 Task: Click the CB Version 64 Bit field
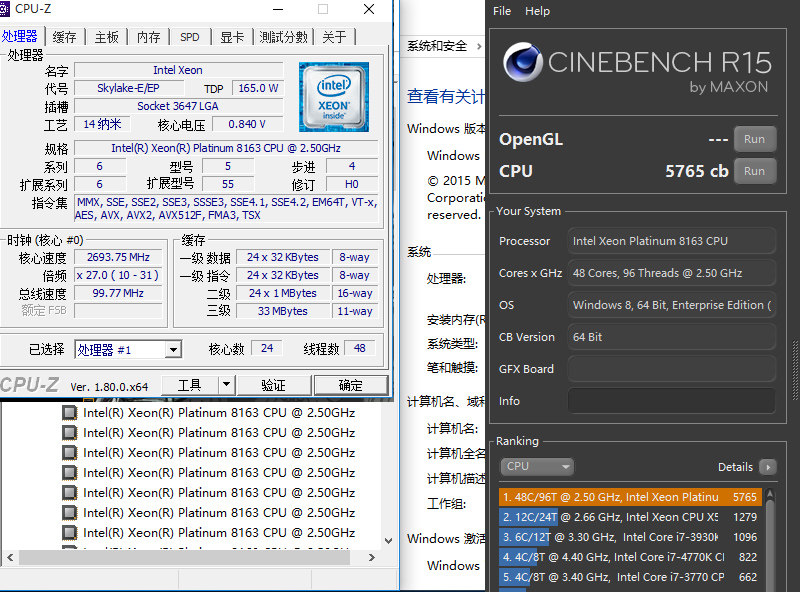[671, 337]
